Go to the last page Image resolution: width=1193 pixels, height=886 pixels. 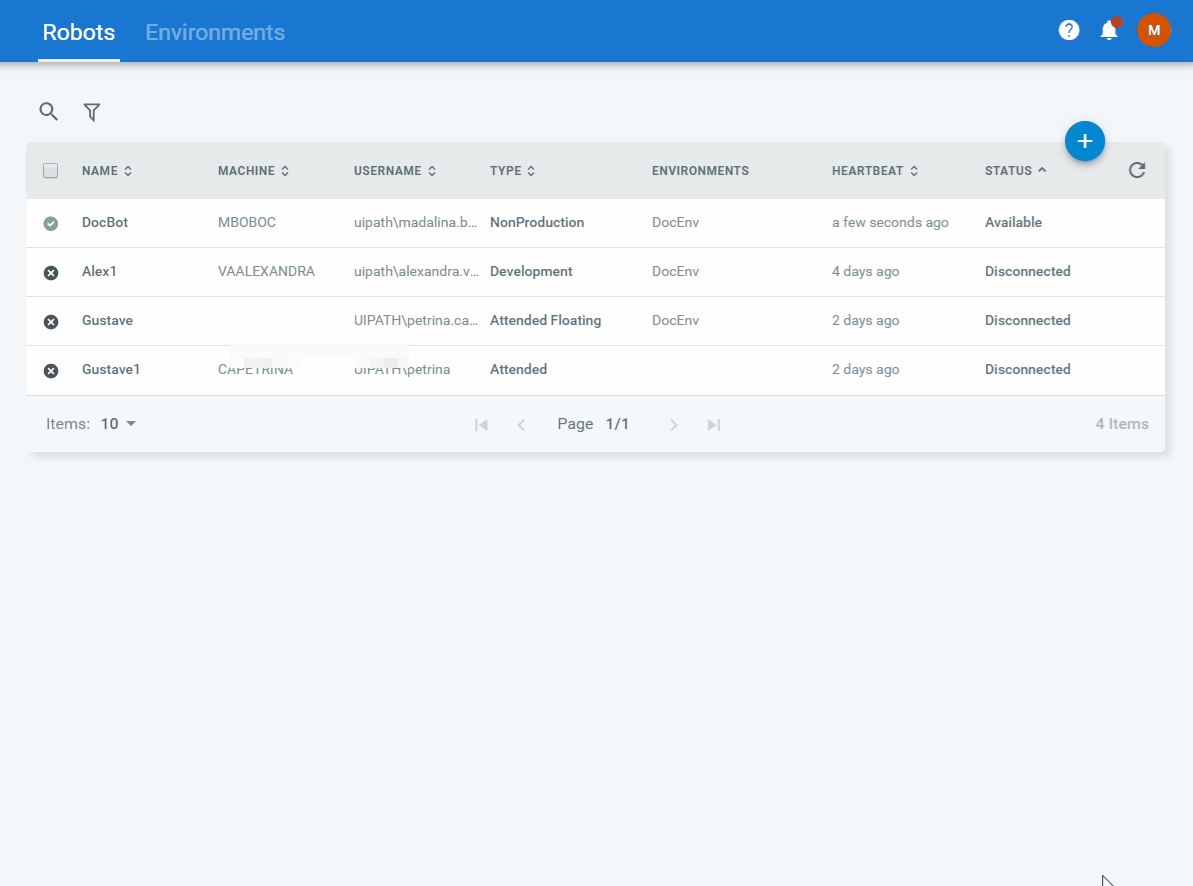[714, 425]
